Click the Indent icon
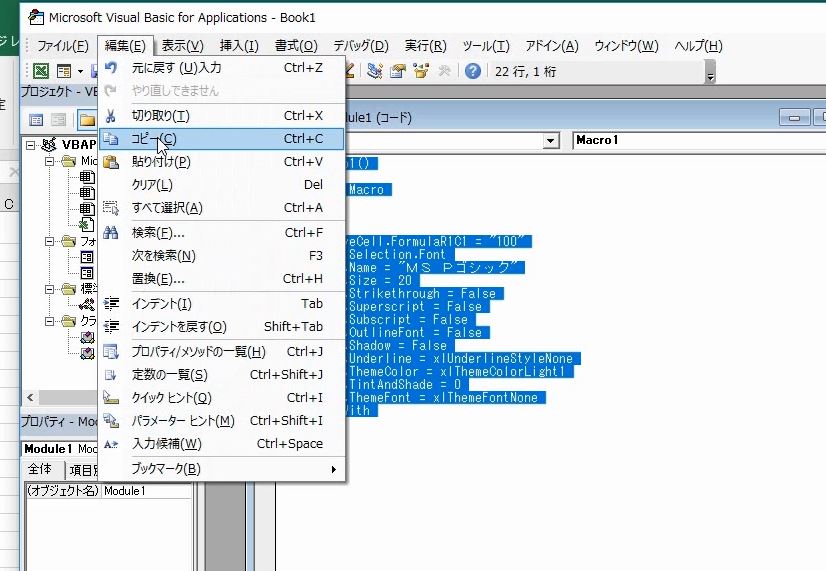826x571 pixels. [111, 304]
